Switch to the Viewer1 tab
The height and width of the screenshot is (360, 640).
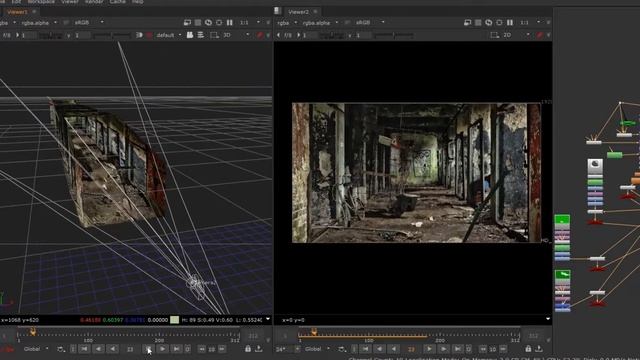[x=18, y=12]
